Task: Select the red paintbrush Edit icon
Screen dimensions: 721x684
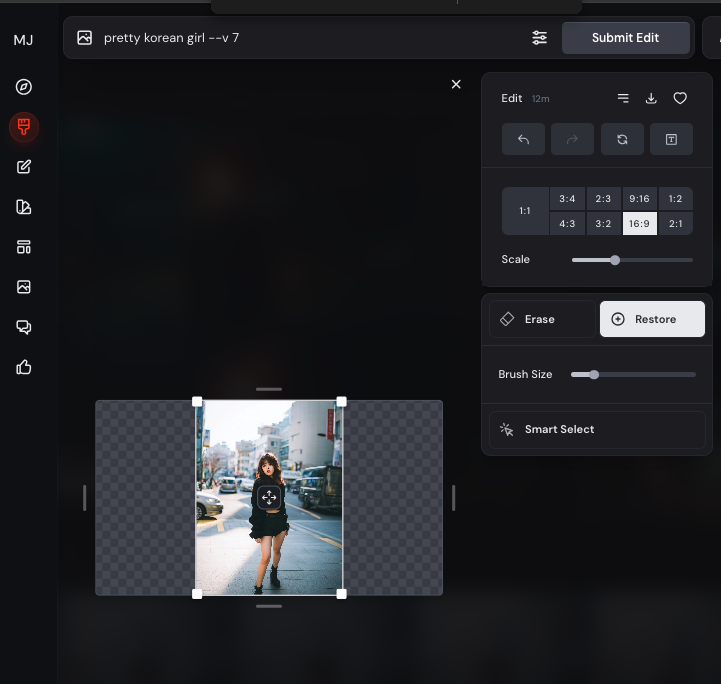Action: [x=24, y=127]
